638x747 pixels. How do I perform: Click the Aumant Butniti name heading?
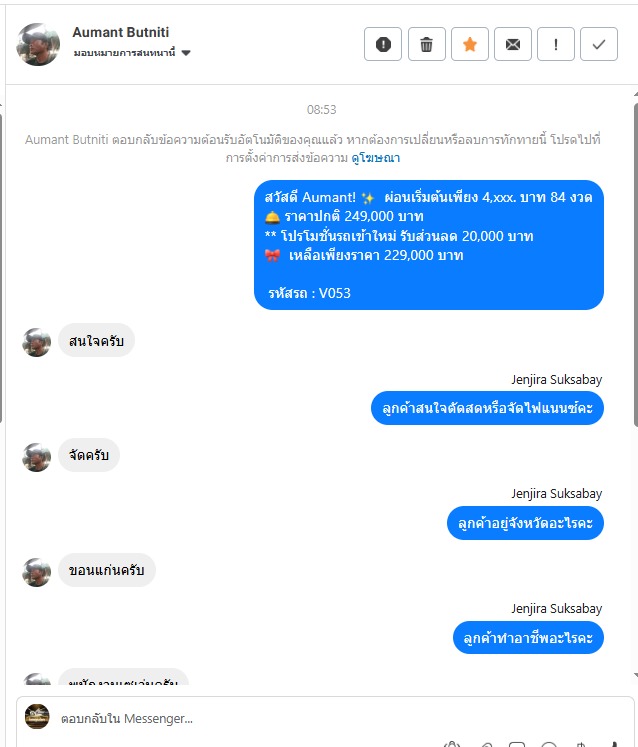(121, 32)
